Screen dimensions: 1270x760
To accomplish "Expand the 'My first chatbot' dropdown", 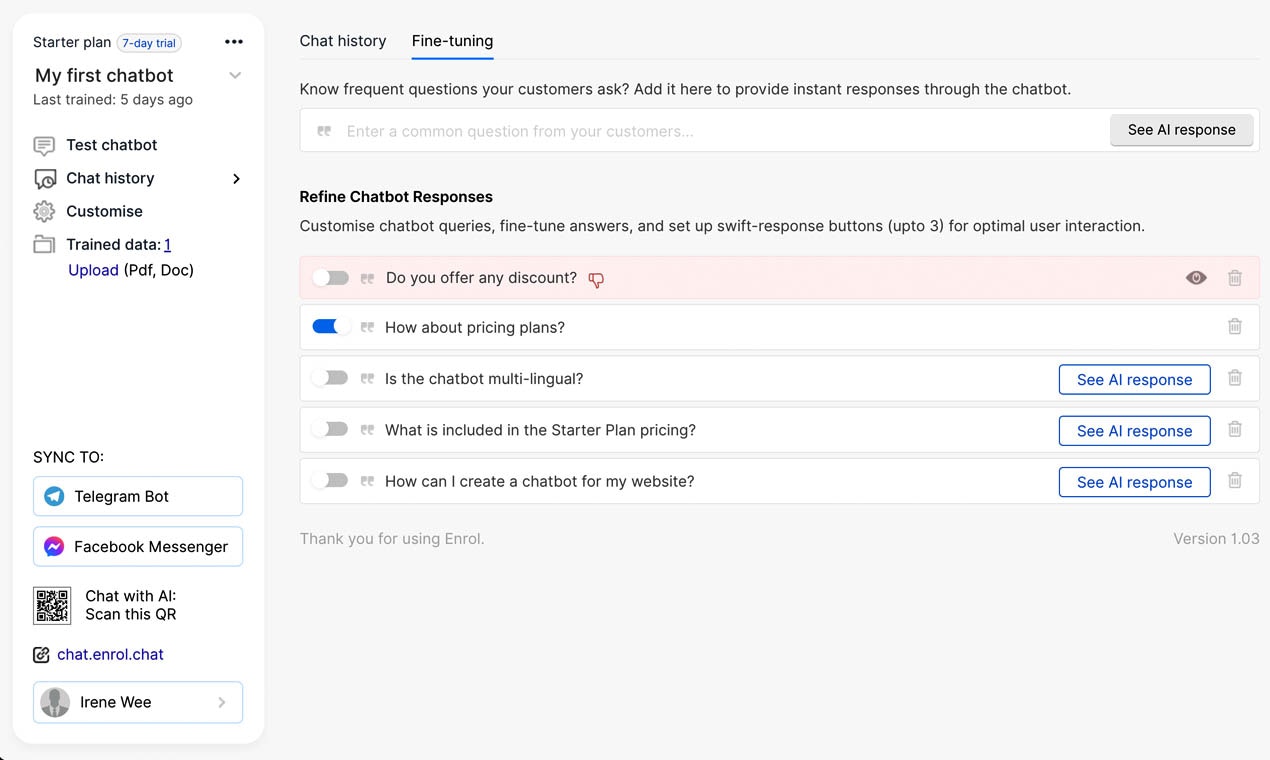I will point(235,76).
